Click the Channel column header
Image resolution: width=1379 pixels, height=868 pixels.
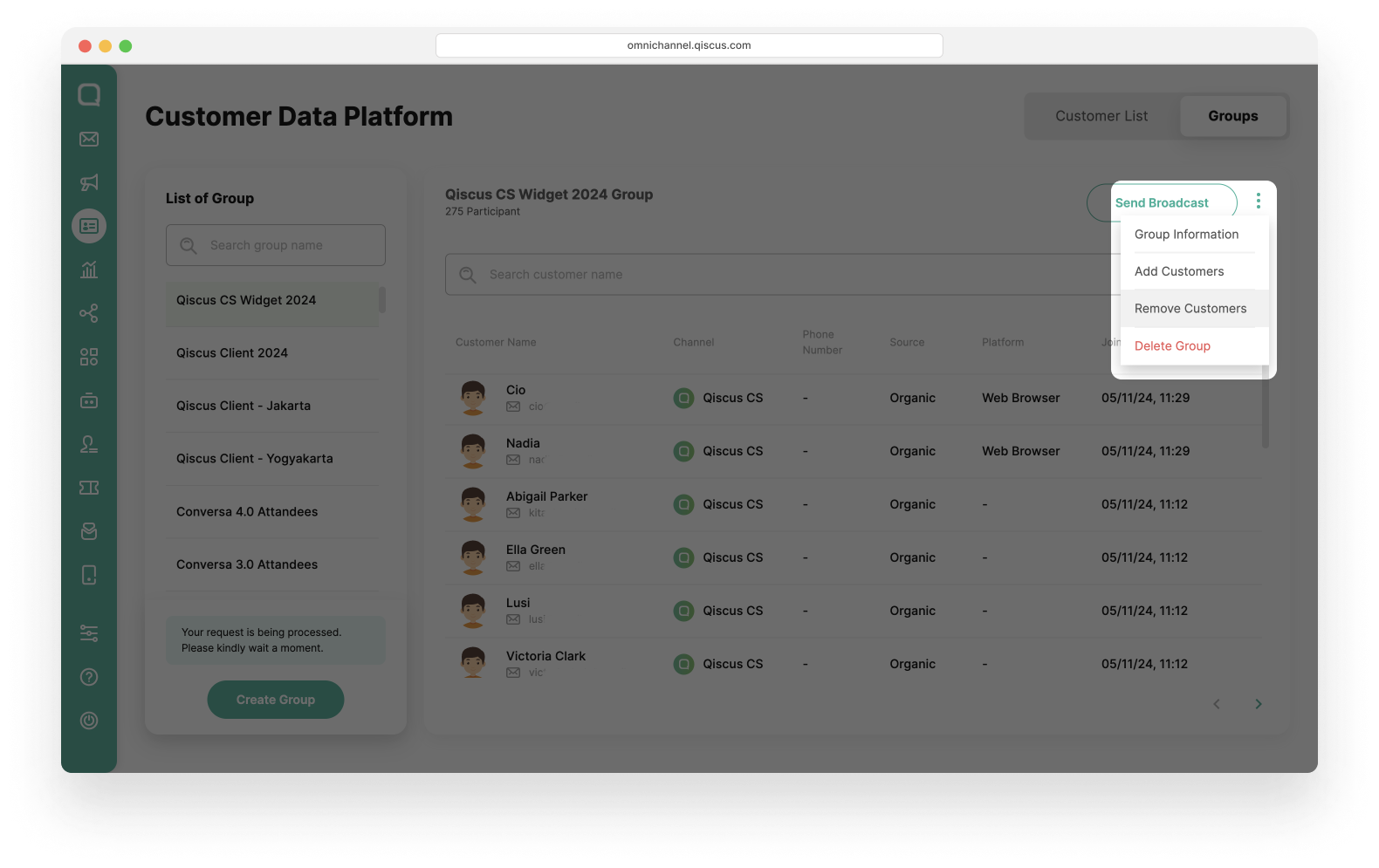[x=694, y=343]
